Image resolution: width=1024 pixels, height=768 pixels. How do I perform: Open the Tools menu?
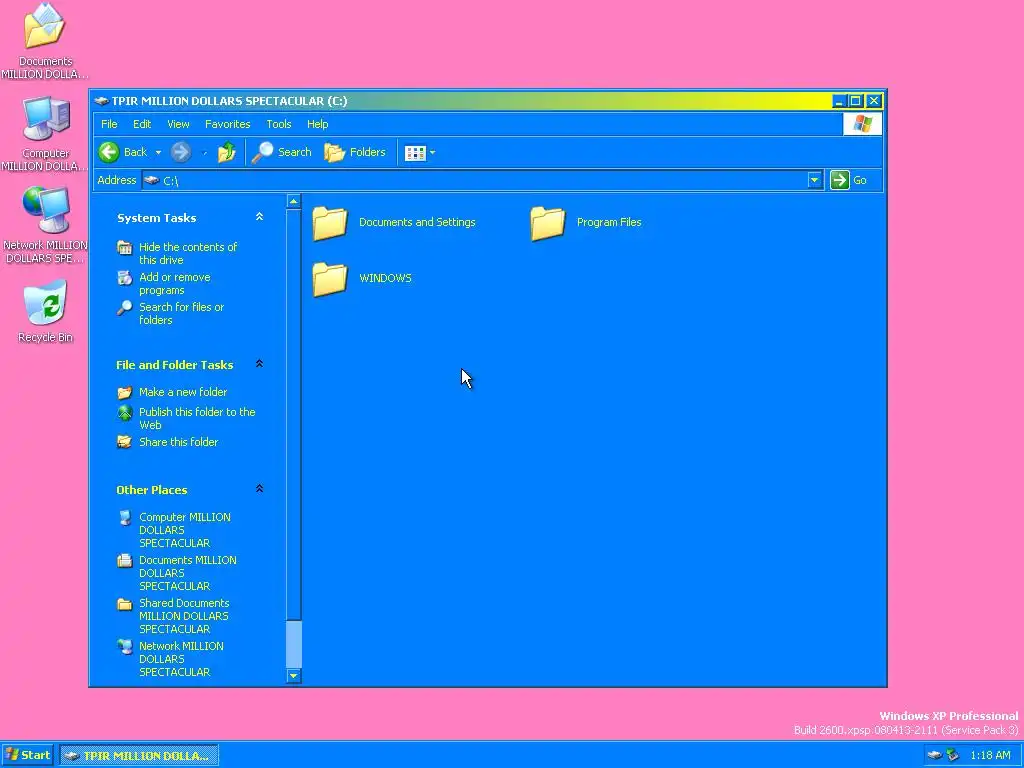278,124
